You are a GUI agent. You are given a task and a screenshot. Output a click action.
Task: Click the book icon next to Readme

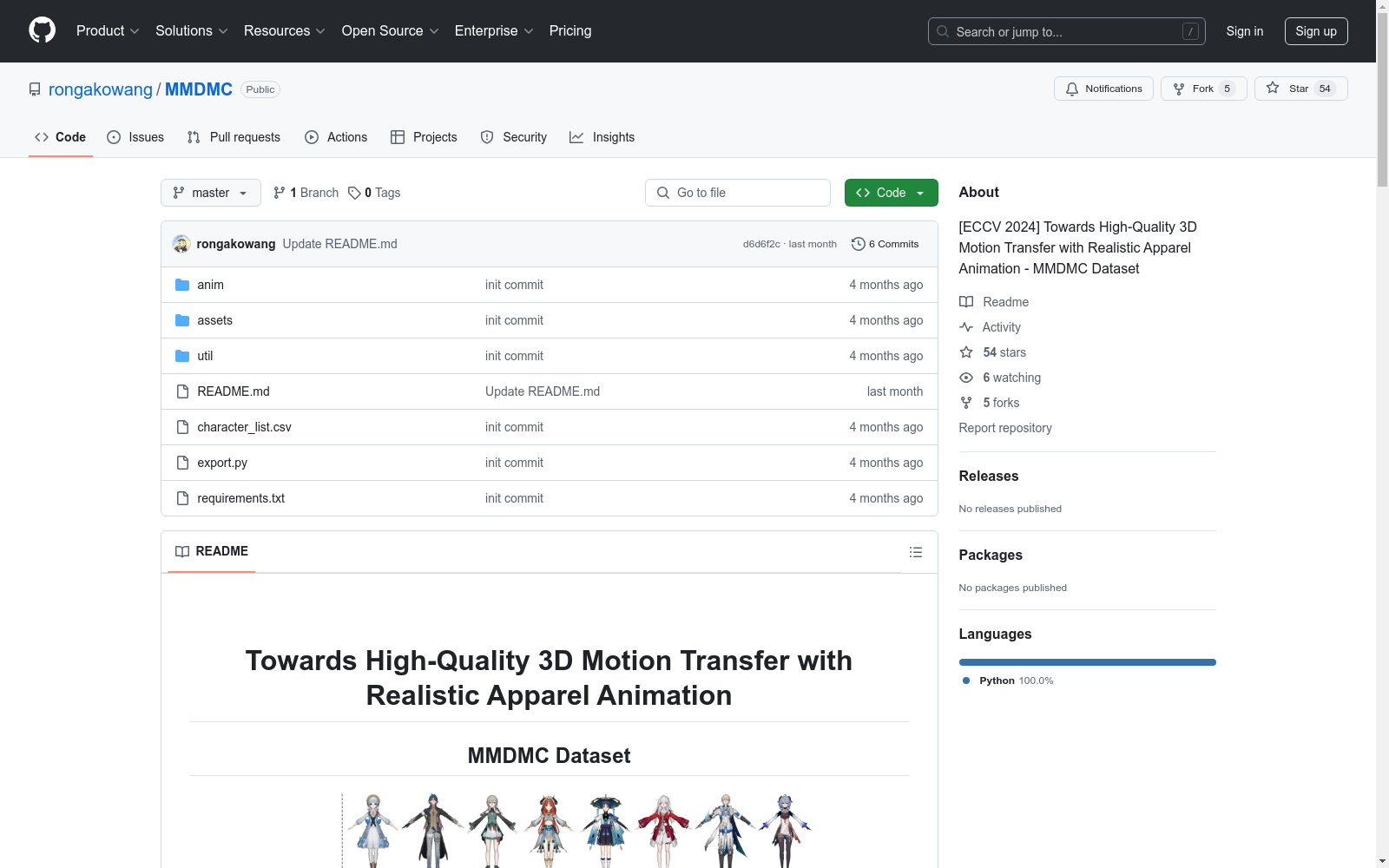tap(966, 302)
